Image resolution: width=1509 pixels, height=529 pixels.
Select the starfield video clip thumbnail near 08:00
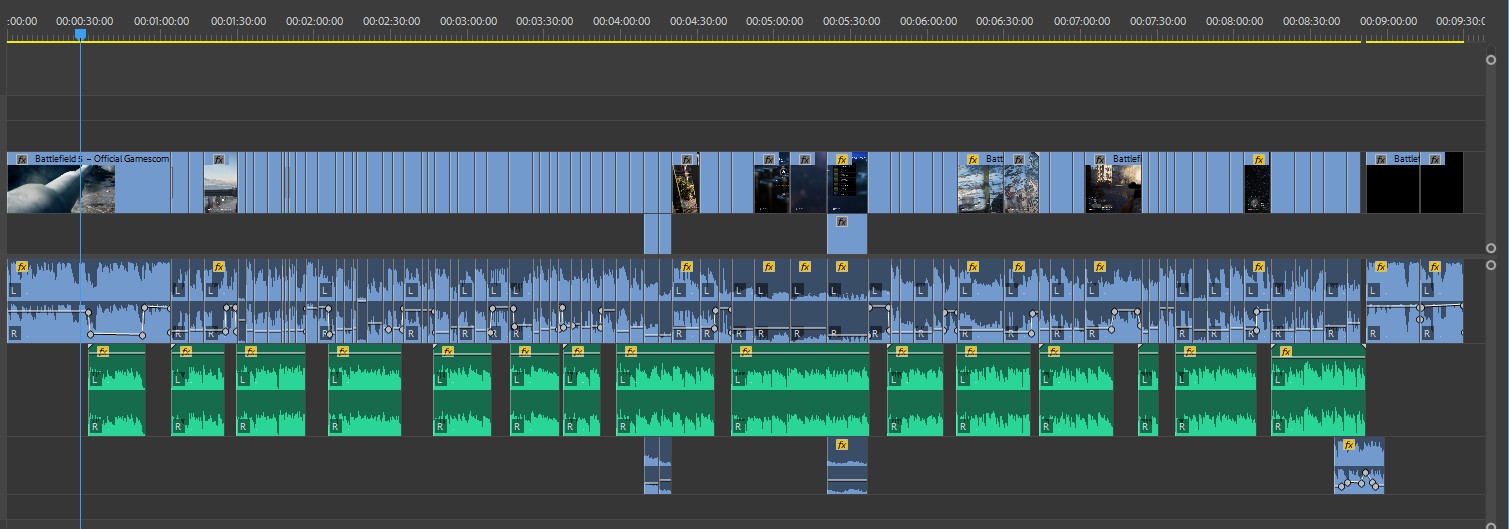[x=1257, y=189]
